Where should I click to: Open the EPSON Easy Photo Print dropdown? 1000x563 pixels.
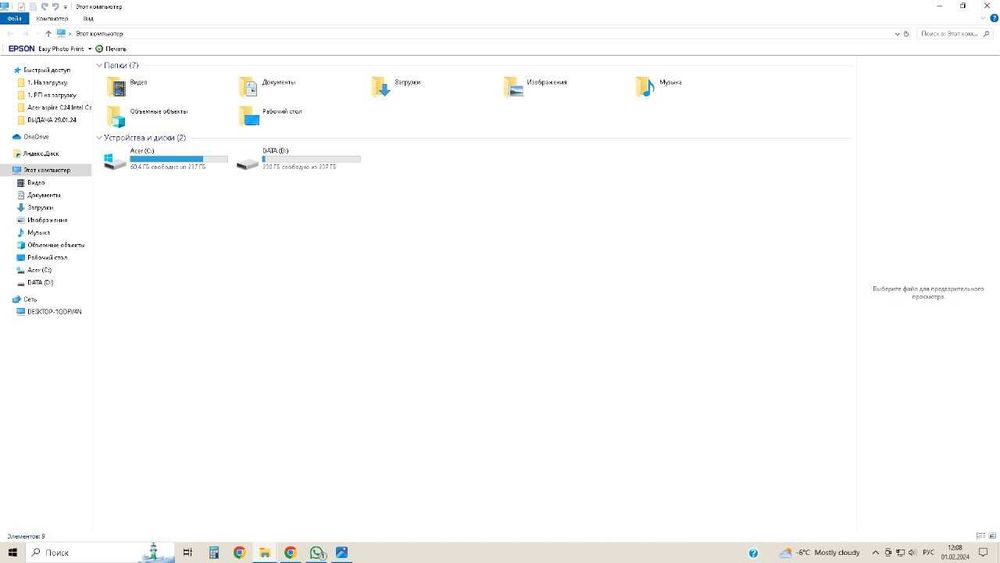pos(90,48)
